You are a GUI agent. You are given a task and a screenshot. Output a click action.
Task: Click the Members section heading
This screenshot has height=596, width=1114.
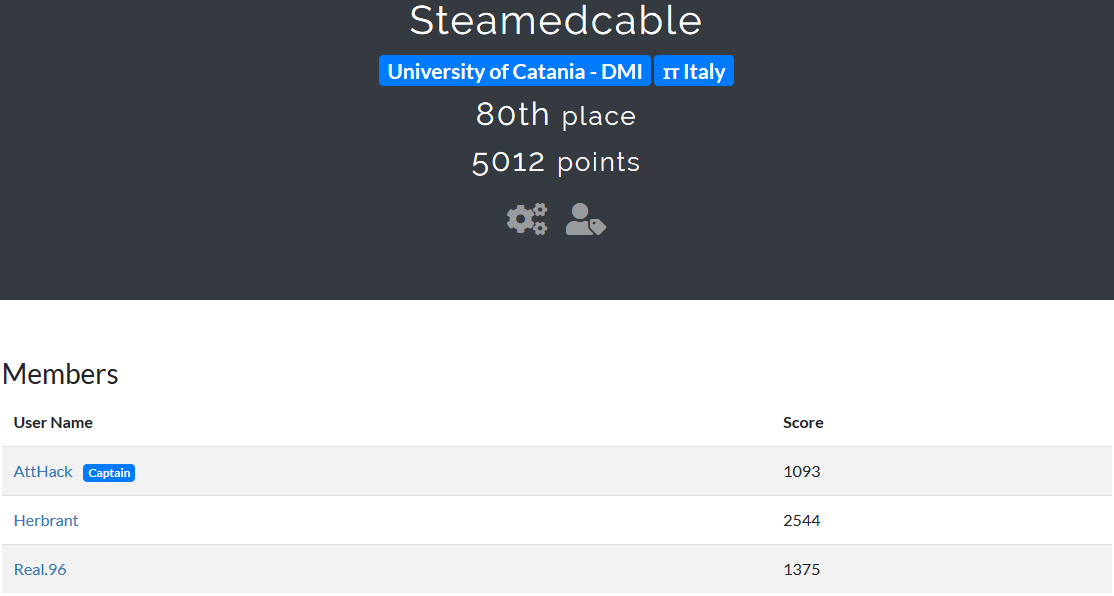pos(60,374)
